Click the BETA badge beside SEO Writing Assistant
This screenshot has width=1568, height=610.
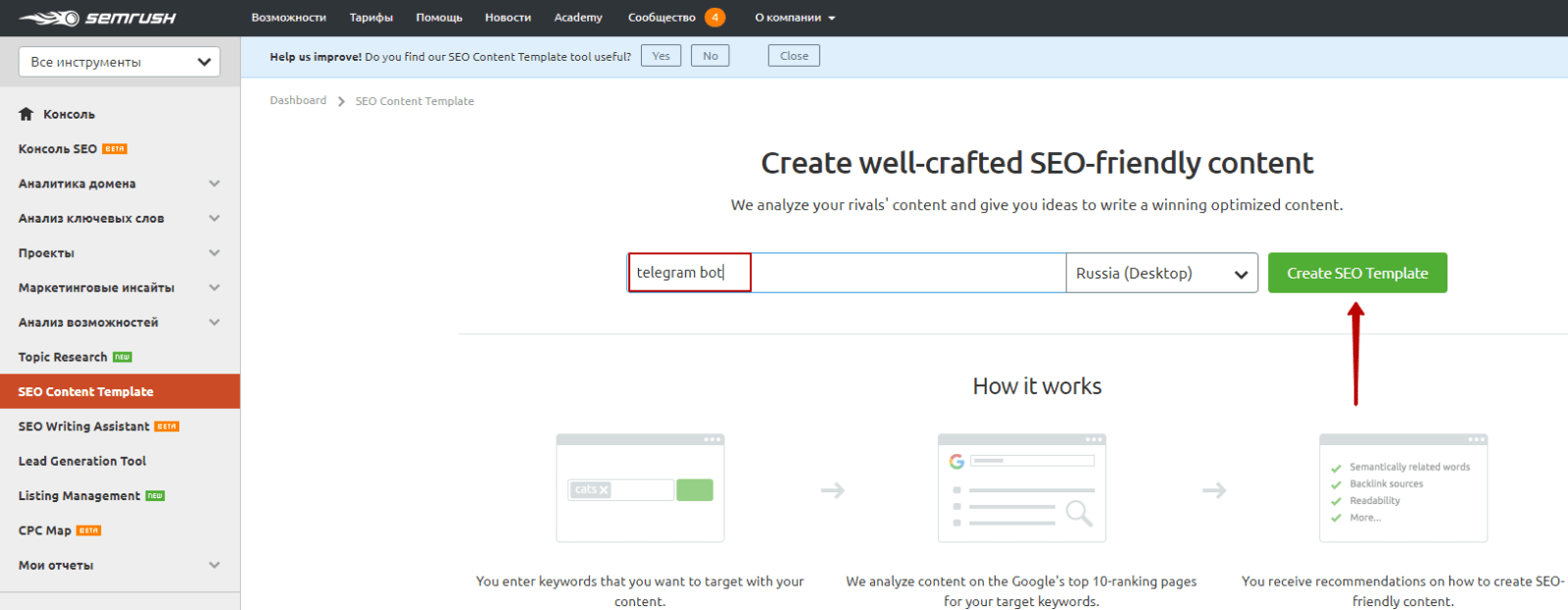point(167,427)
